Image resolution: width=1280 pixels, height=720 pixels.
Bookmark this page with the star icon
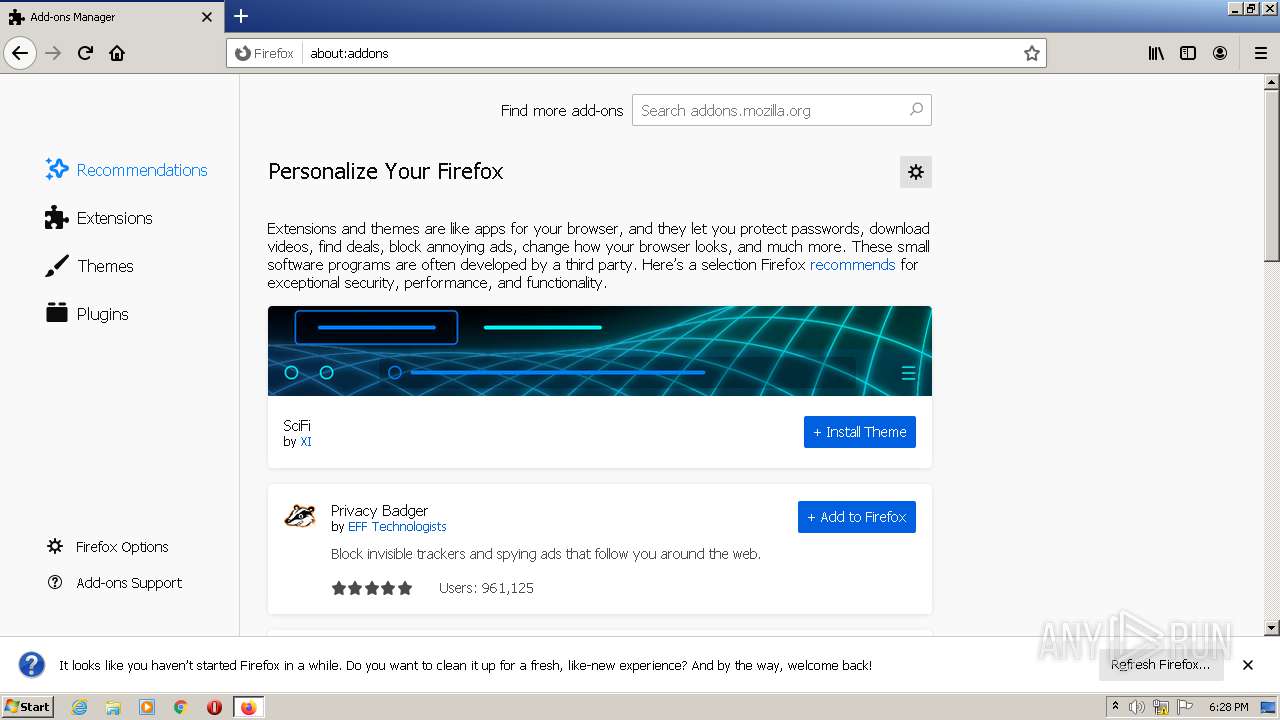[x=1032, y=53]
